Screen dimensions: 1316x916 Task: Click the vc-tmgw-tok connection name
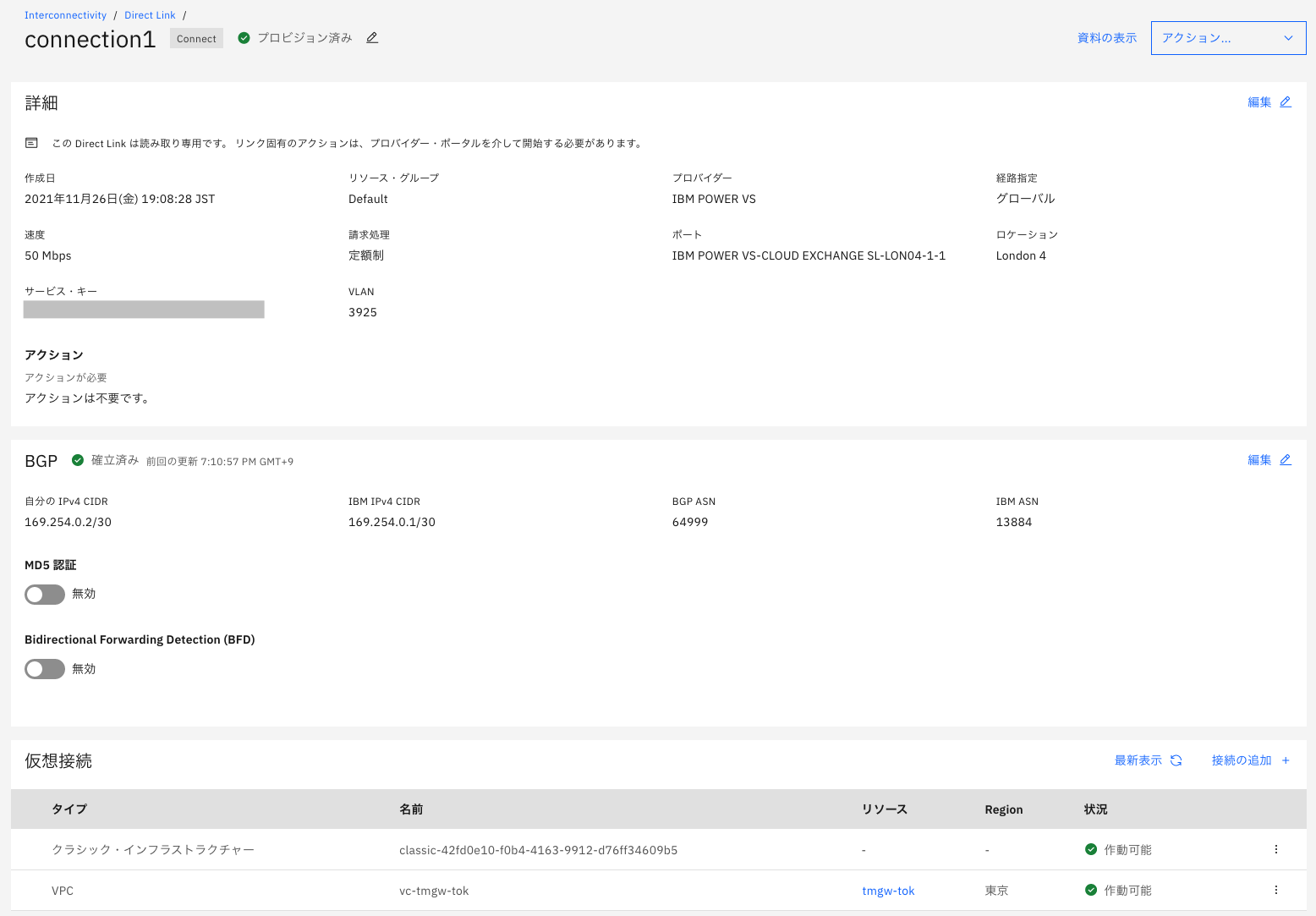[x=434, y=891]
